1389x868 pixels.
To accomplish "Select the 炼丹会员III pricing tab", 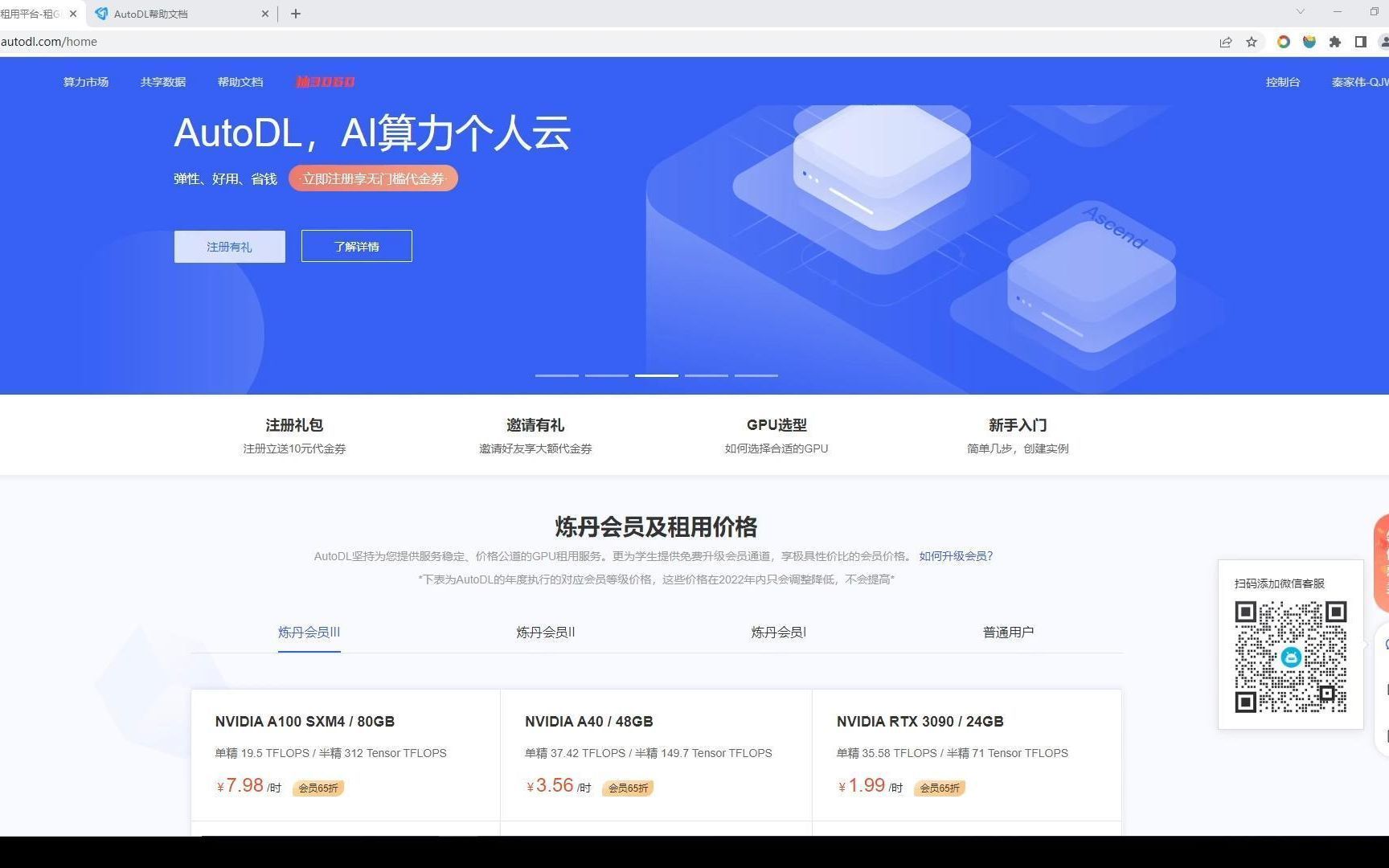I will pos(309,633).
